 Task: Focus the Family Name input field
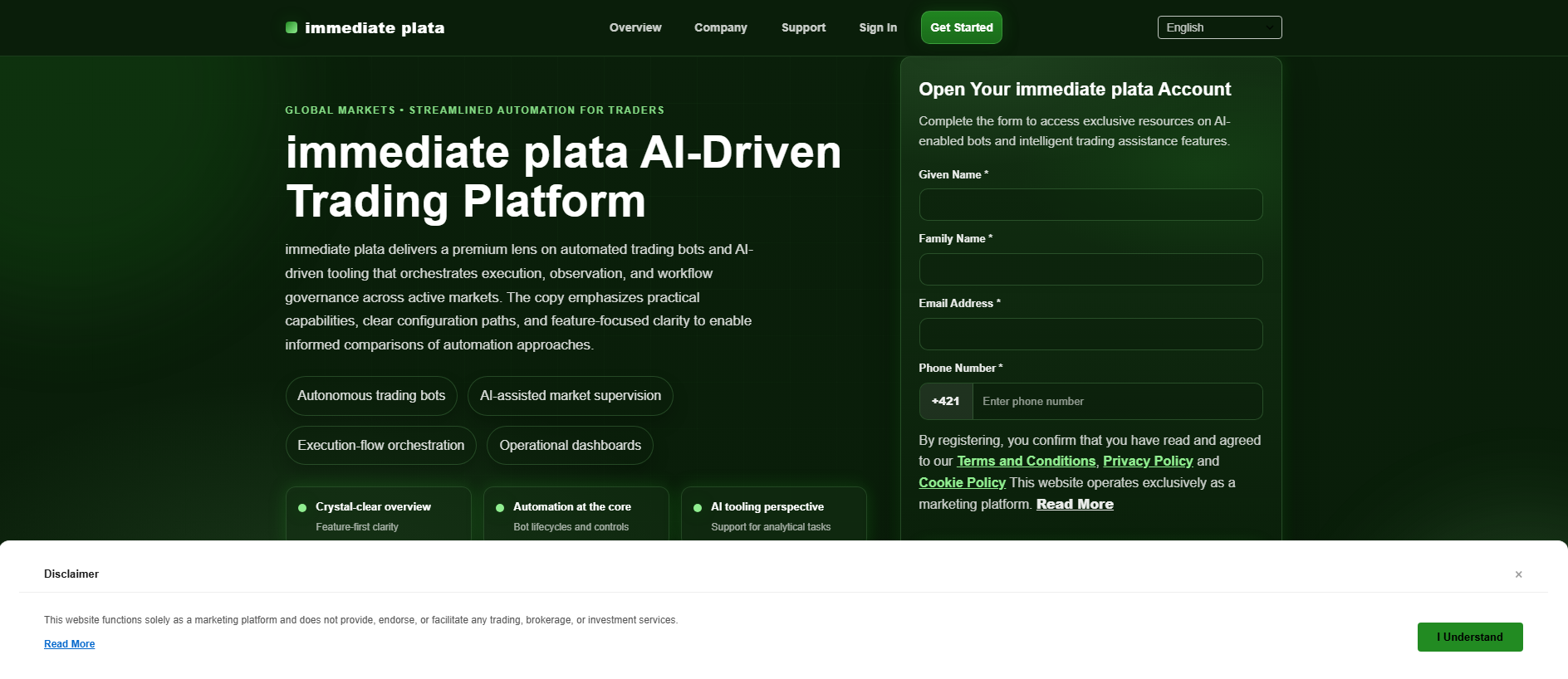coord(1090,269)
